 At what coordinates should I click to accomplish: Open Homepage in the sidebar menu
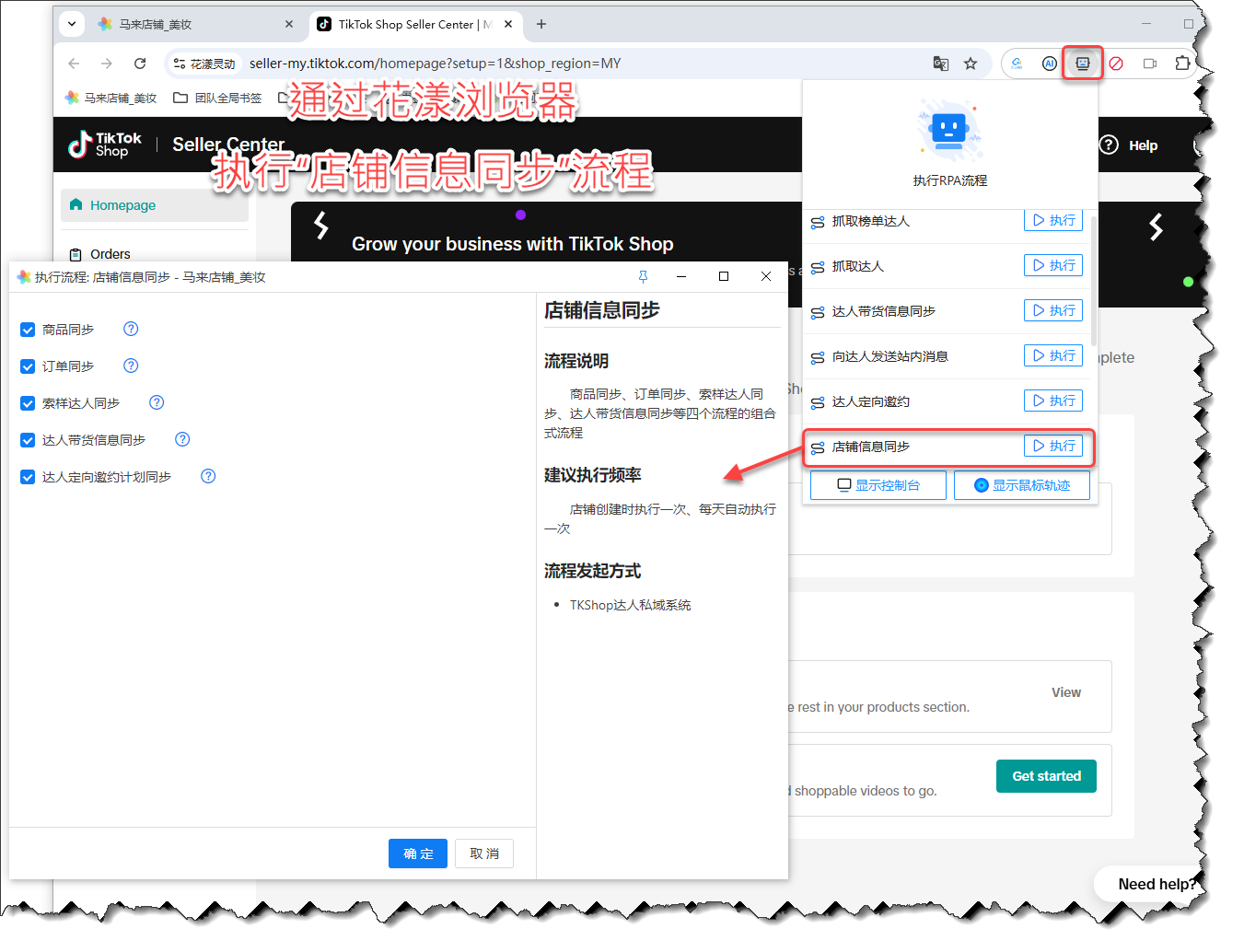[155, 205]
